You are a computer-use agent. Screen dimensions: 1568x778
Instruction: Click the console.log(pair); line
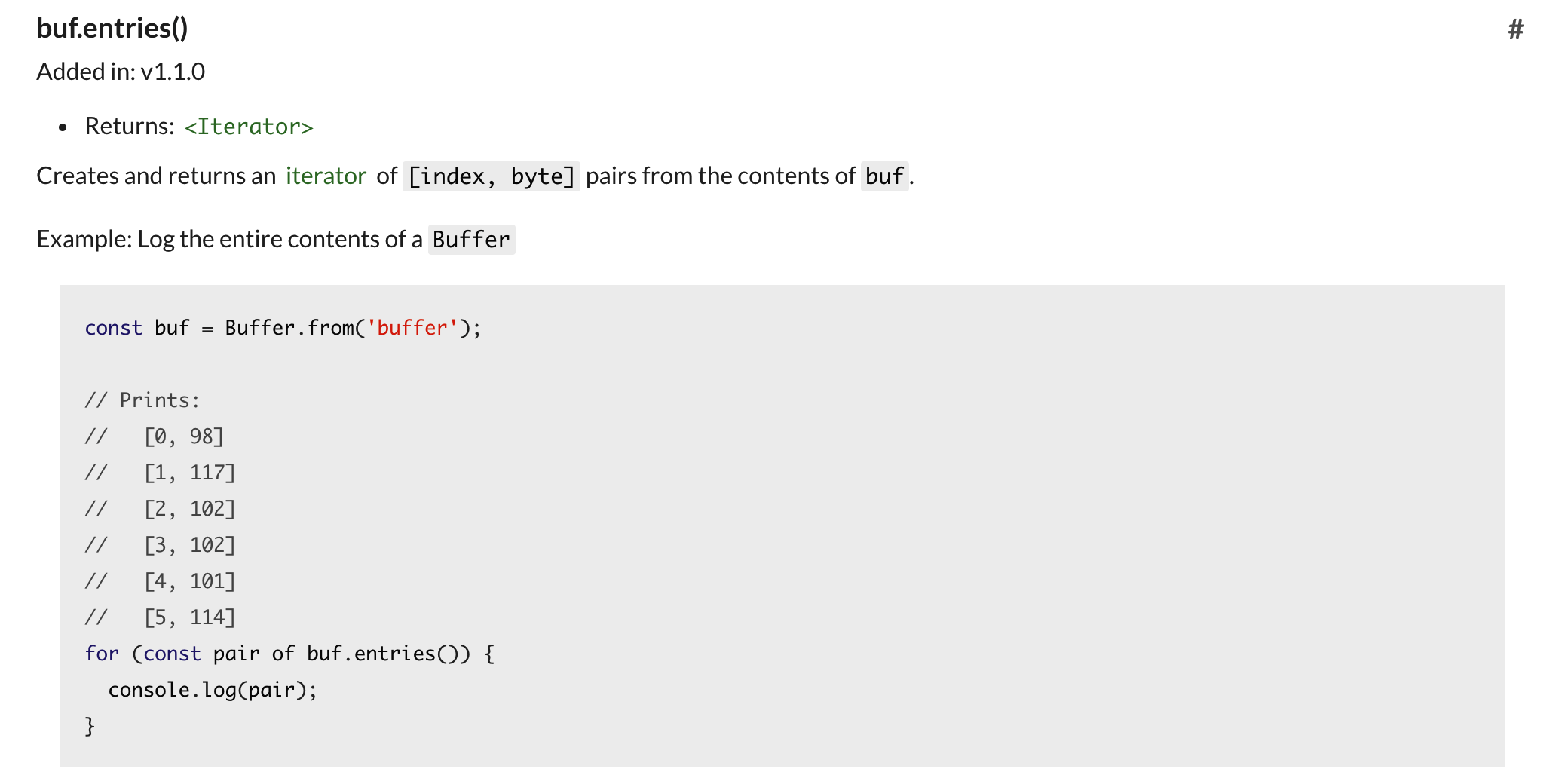pyautogui.click(x=213, y=690)
